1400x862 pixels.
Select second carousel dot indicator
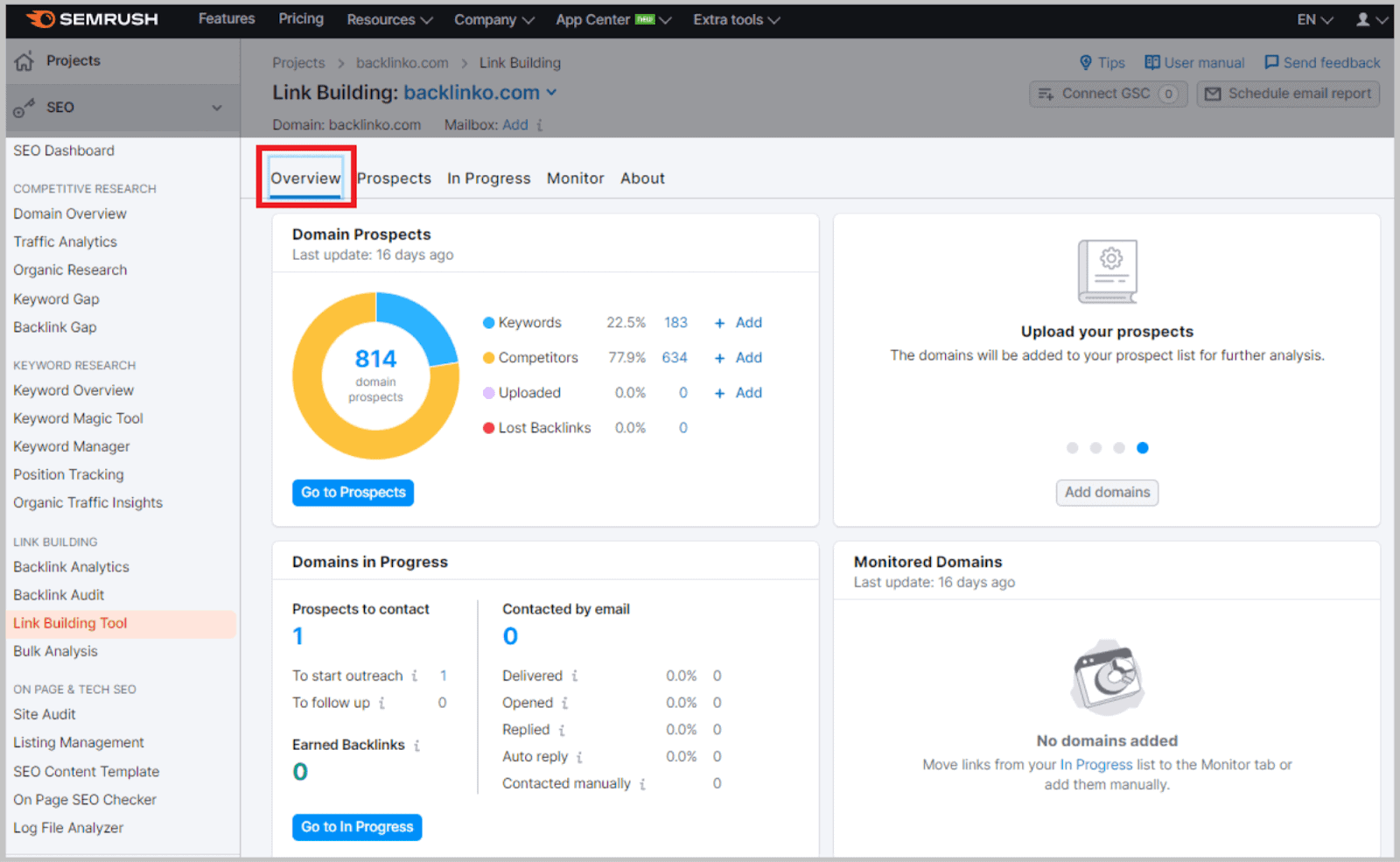[1095, 448]
